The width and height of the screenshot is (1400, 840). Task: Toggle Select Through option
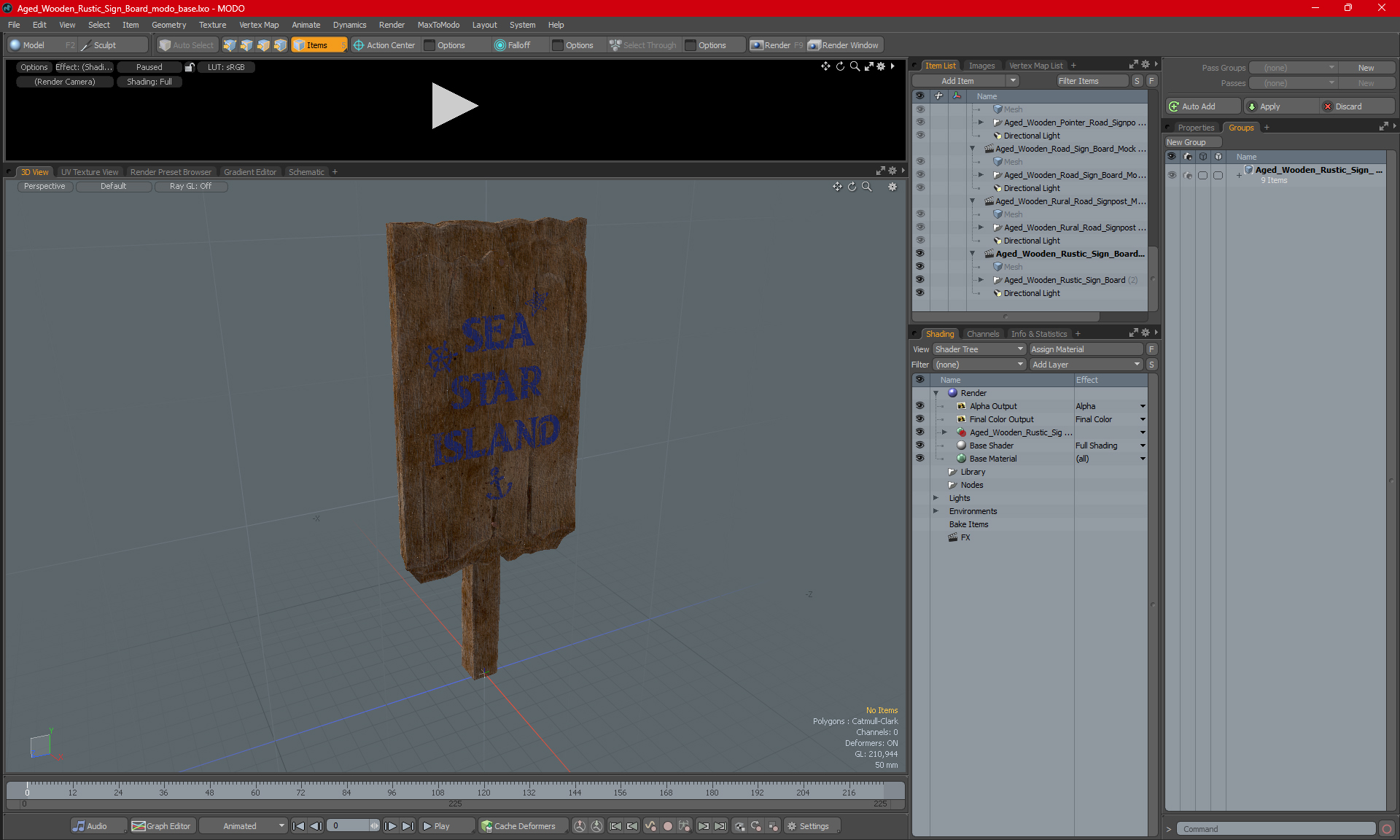click(644, 45)
